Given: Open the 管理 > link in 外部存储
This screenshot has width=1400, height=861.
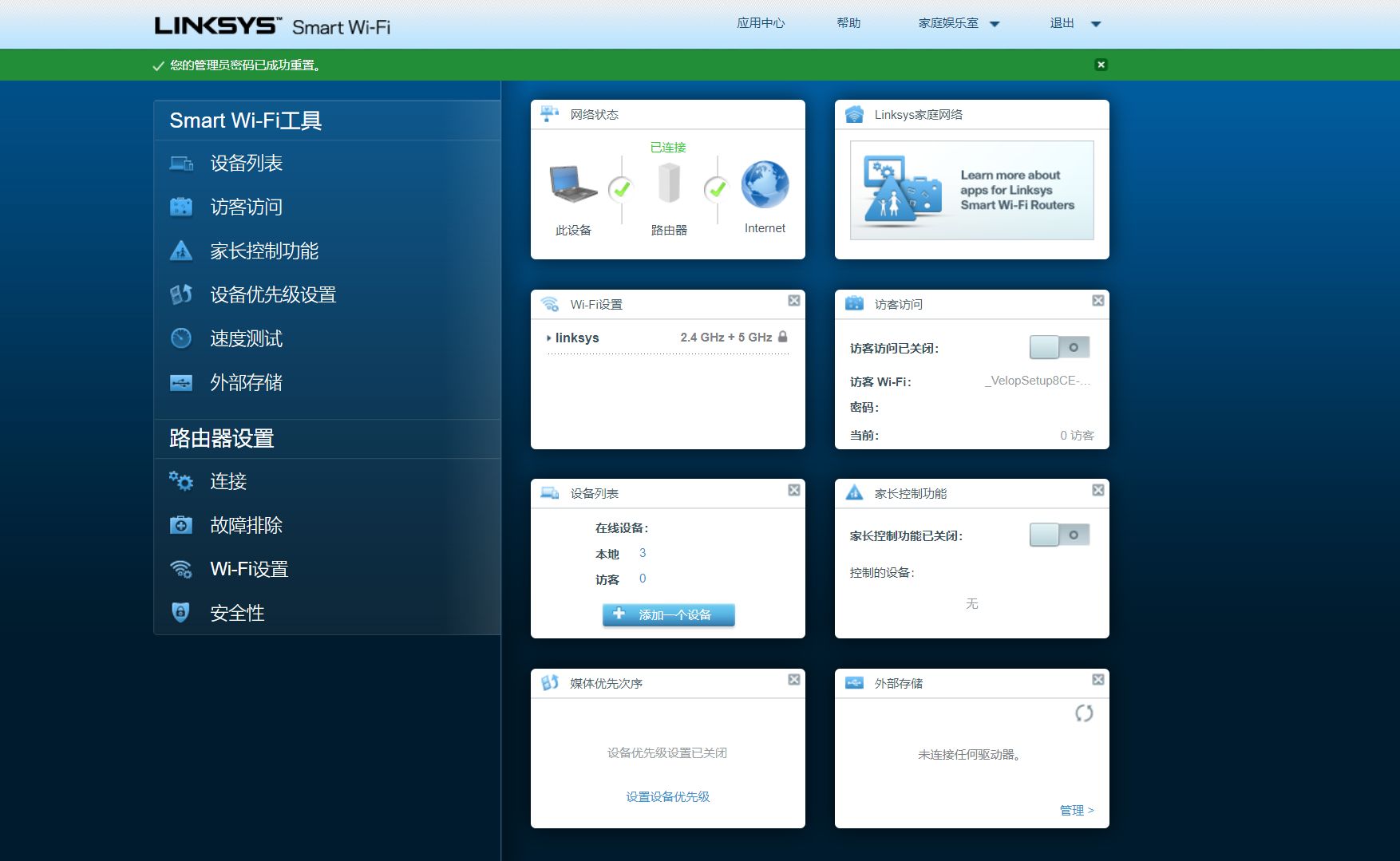Looking at the screenshot, I should point(1077,810).
